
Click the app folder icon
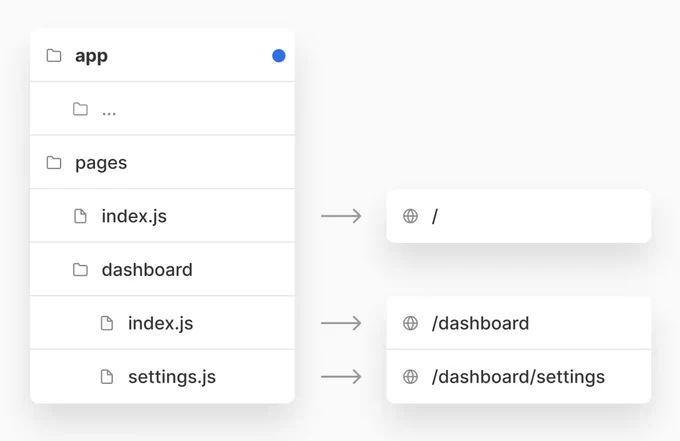[54, 56]
